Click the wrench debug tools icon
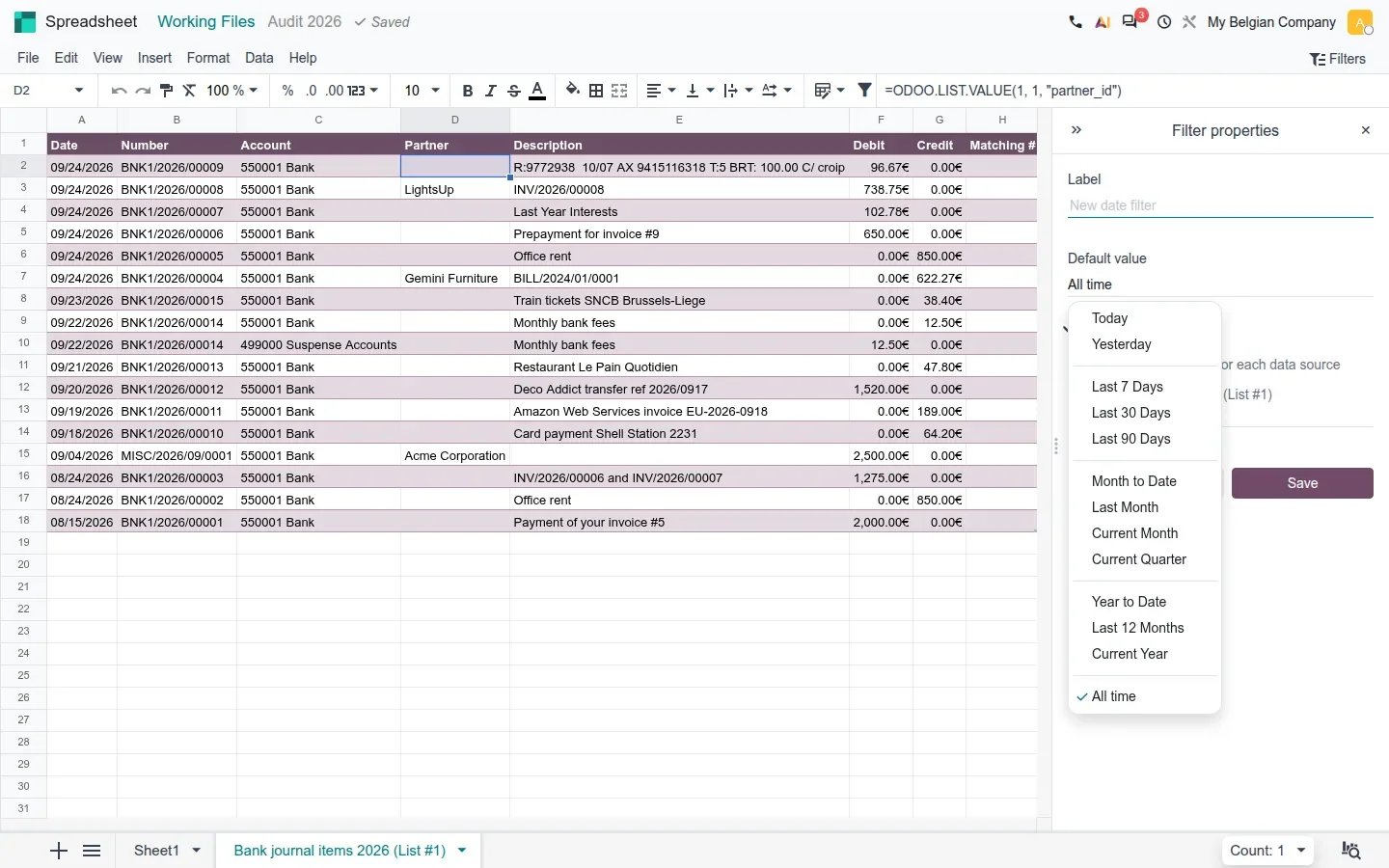1389x868 pixels. coord(1189,21)
